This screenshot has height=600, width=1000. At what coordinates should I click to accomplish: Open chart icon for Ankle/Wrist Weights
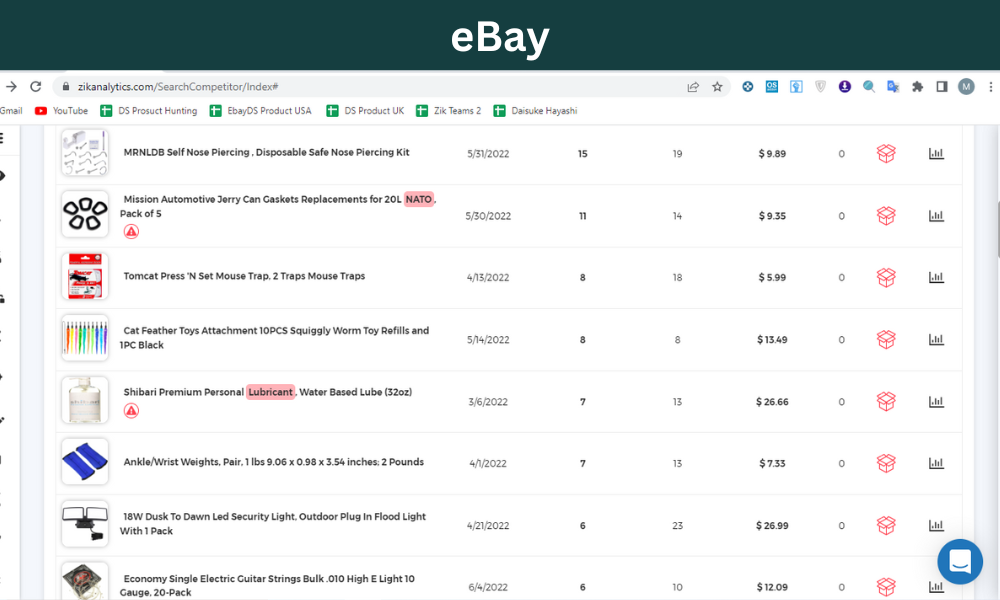point(936,464)
